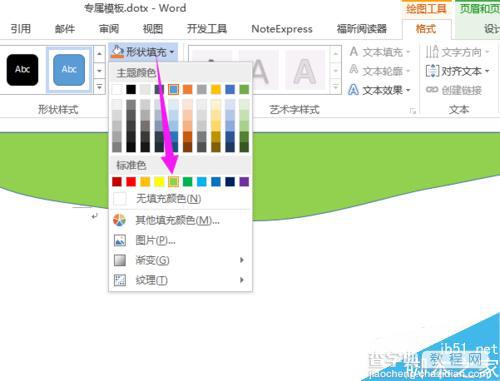The height and width of the screenshot is (381, 500).
Task: Expand the WordArt gallery more arrow
Action: point(335,87)
